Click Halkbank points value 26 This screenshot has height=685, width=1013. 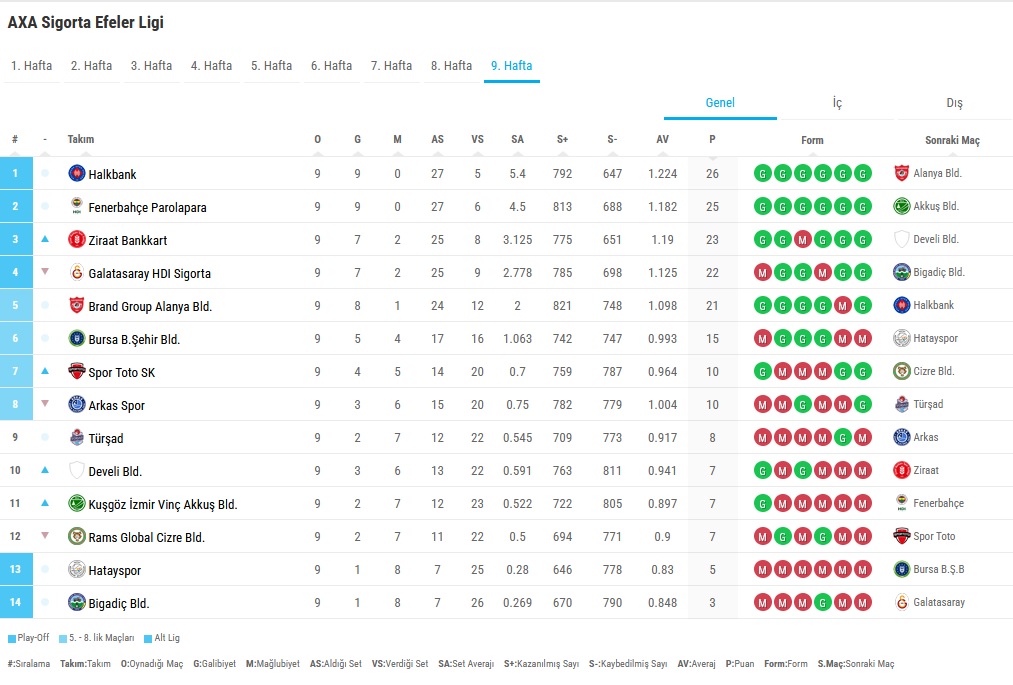[712, 174]
